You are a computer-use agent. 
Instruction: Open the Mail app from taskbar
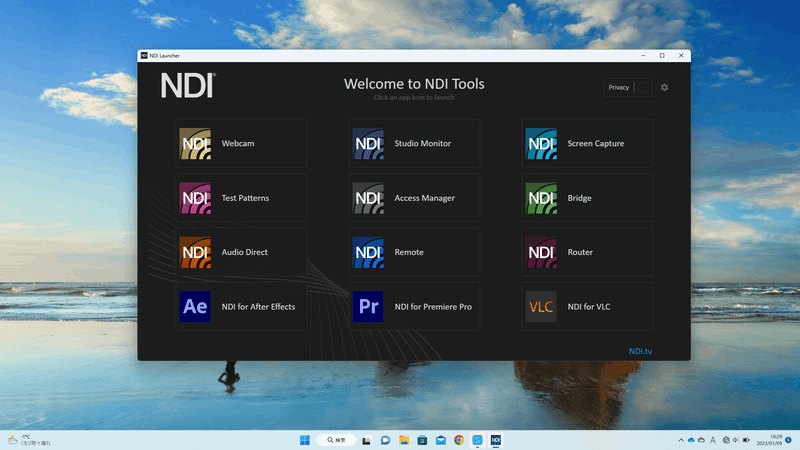pyautogui.click(x=441, y=440)
